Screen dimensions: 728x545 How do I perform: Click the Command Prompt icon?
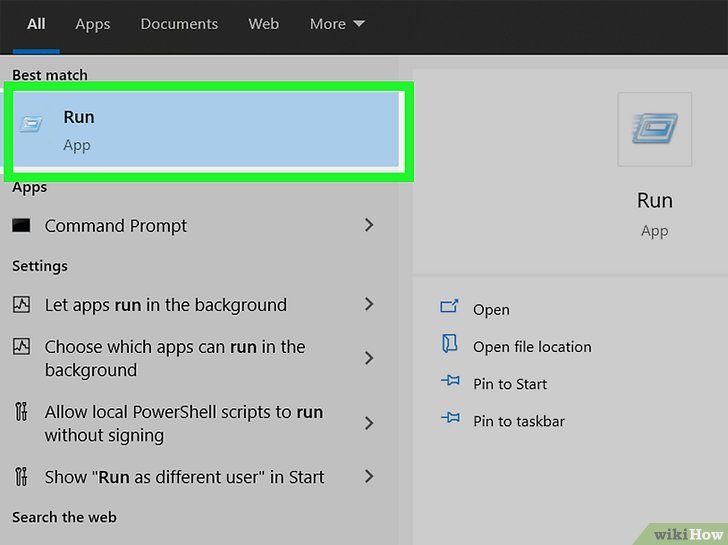click(x=21, y=226)
